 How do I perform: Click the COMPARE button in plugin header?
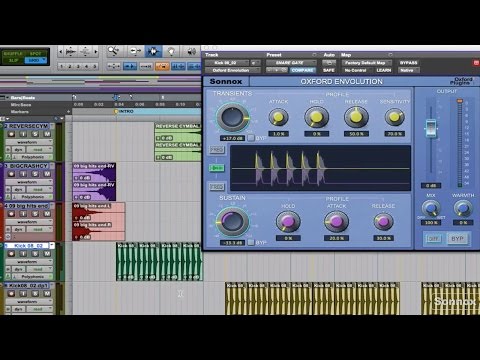pyautogui.click(x=303, y=70)
